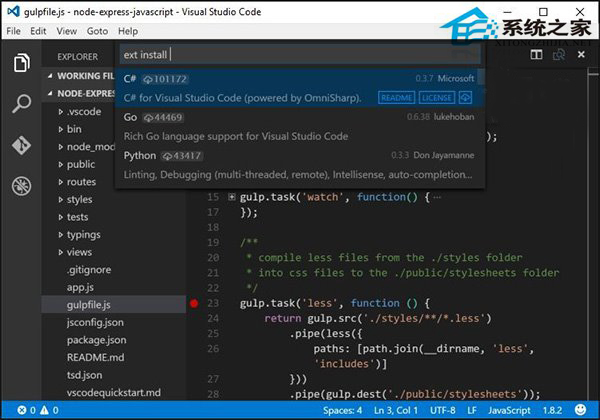Click the open changes icon beside split editor
Screen dimensions: 600x420
tap(559, 55)
